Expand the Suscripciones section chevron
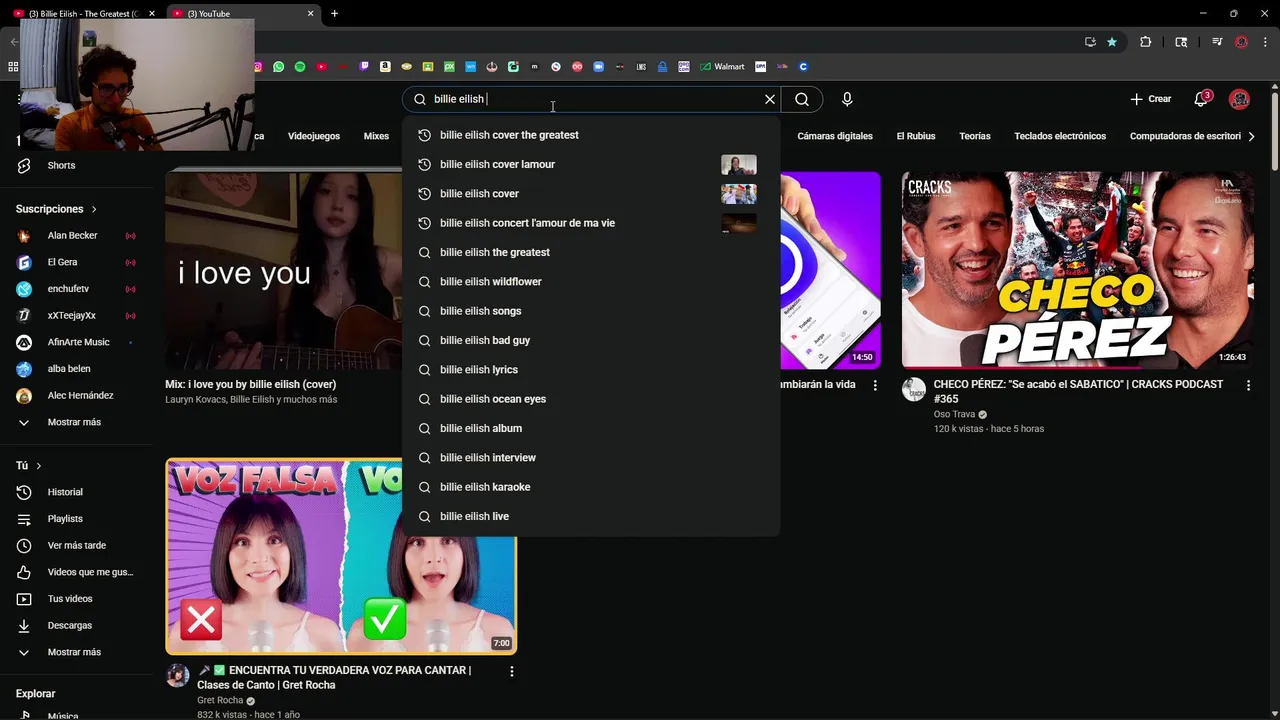 94,209
